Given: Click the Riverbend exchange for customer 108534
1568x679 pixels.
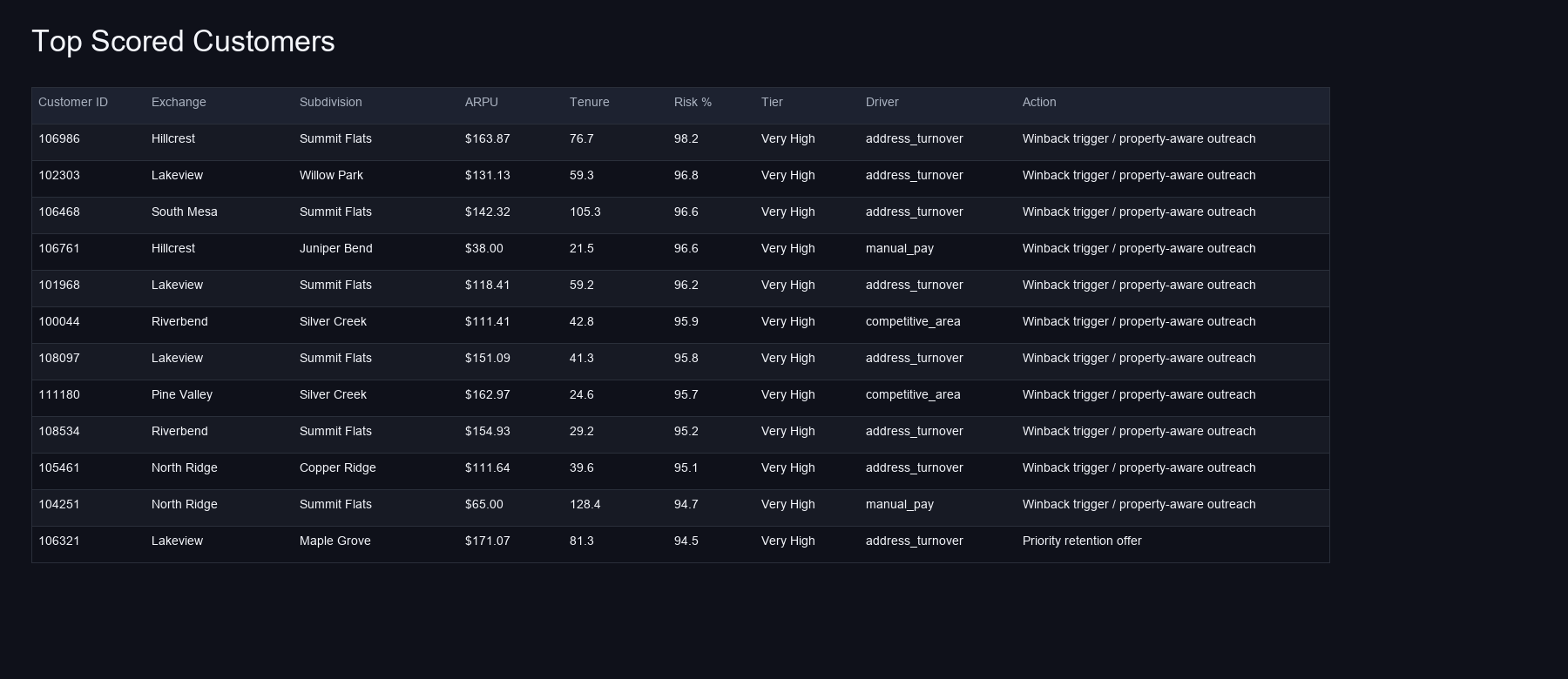Looking at the screenshot, I should [x=179, y=431].
